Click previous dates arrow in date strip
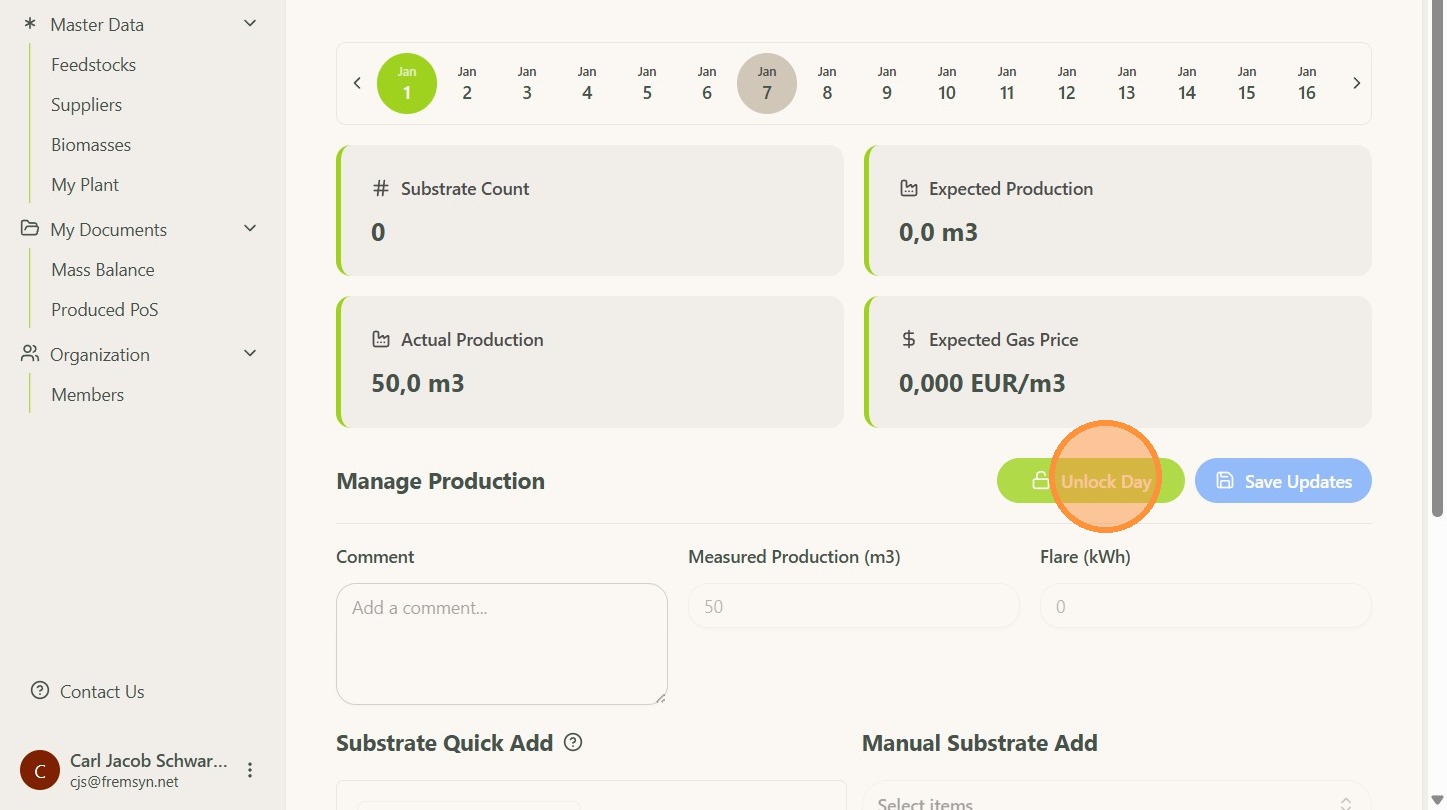Viewport: 1447px width, 810px height. coord(357,83)
